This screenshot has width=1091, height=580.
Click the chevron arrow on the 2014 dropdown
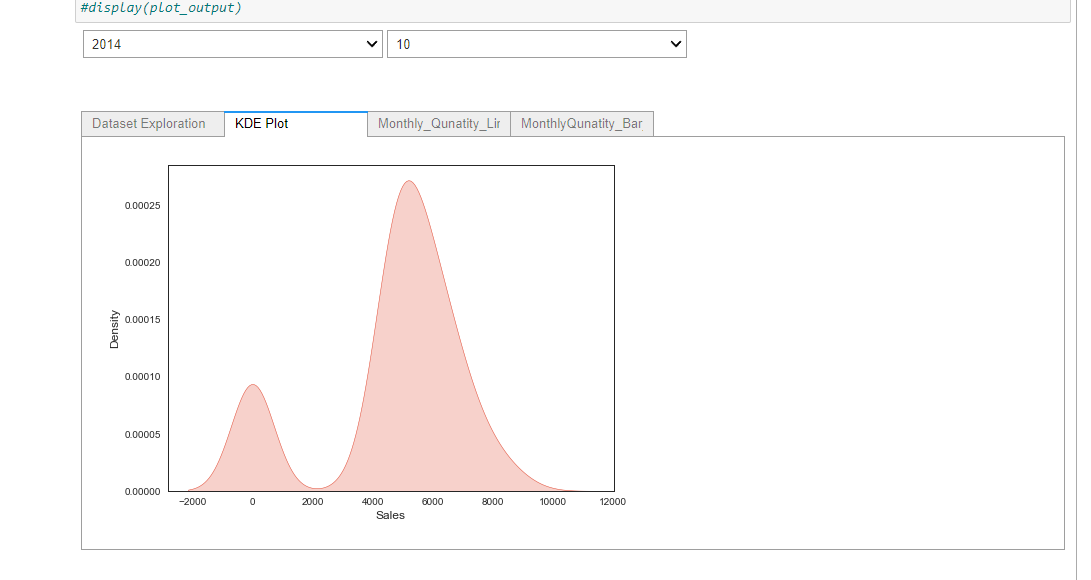371,44
